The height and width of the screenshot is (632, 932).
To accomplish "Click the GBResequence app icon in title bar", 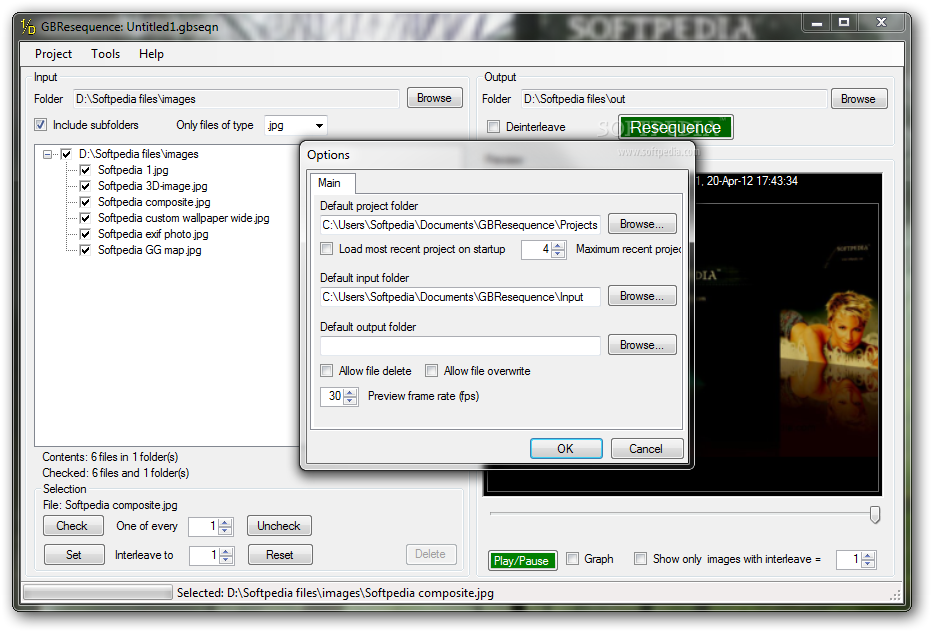I will [x=28, y=27].
